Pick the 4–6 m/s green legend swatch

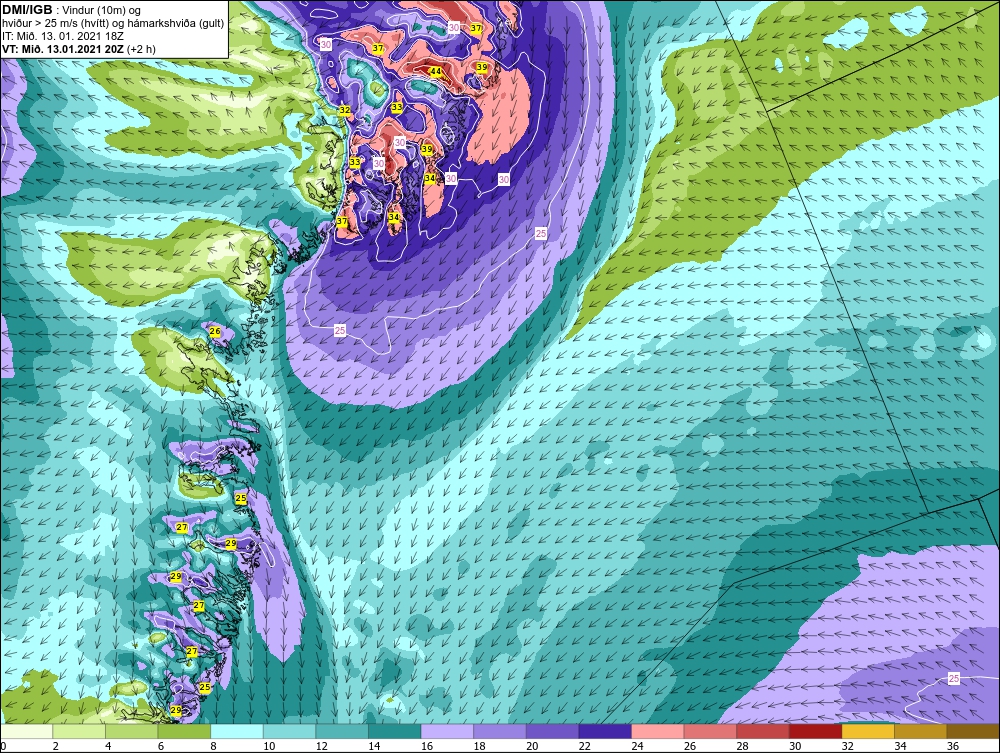pyautogui.click(x=132, y=731)
